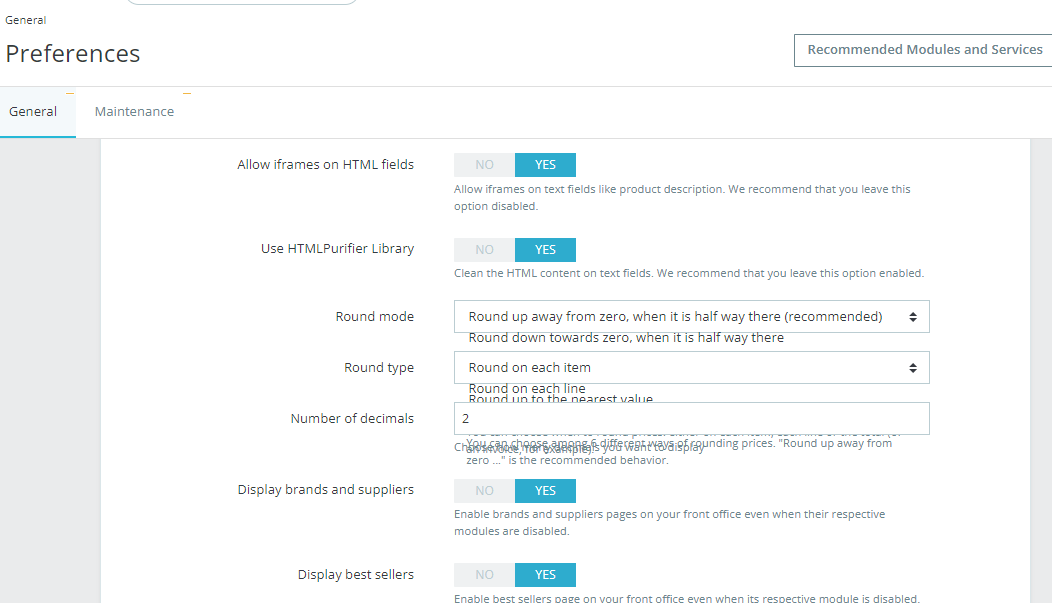This screenshot has width=1052, height=603.
Task: Select the General preferences tab
Action: pos(33,112)
